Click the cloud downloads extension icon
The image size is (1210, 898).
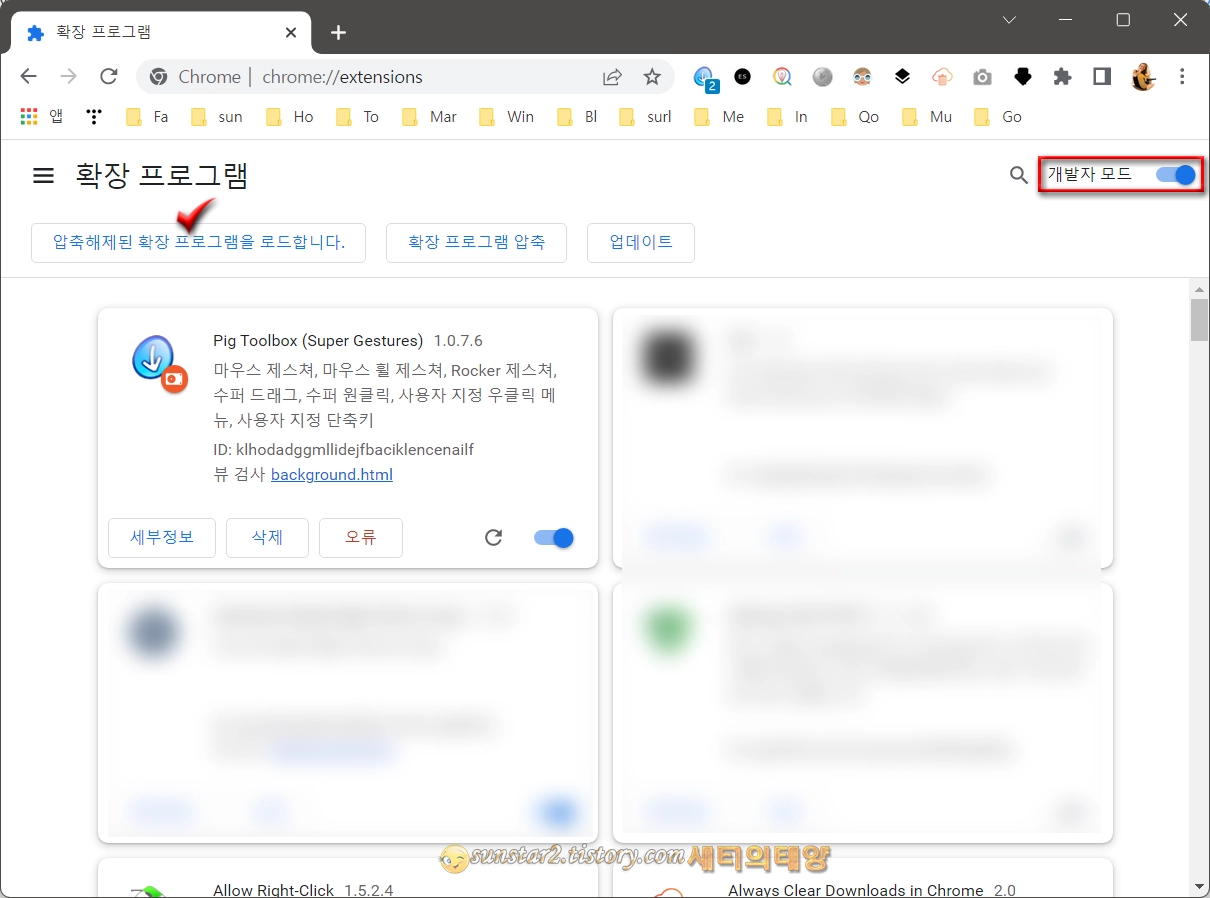pyautogui.click(x=942, y=76)
